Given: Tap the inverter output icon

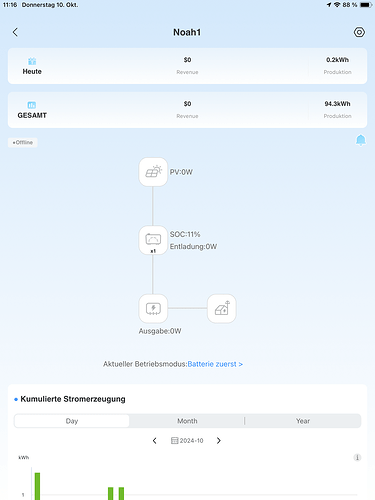Looking at the screenshot, I should click(153, 308).
